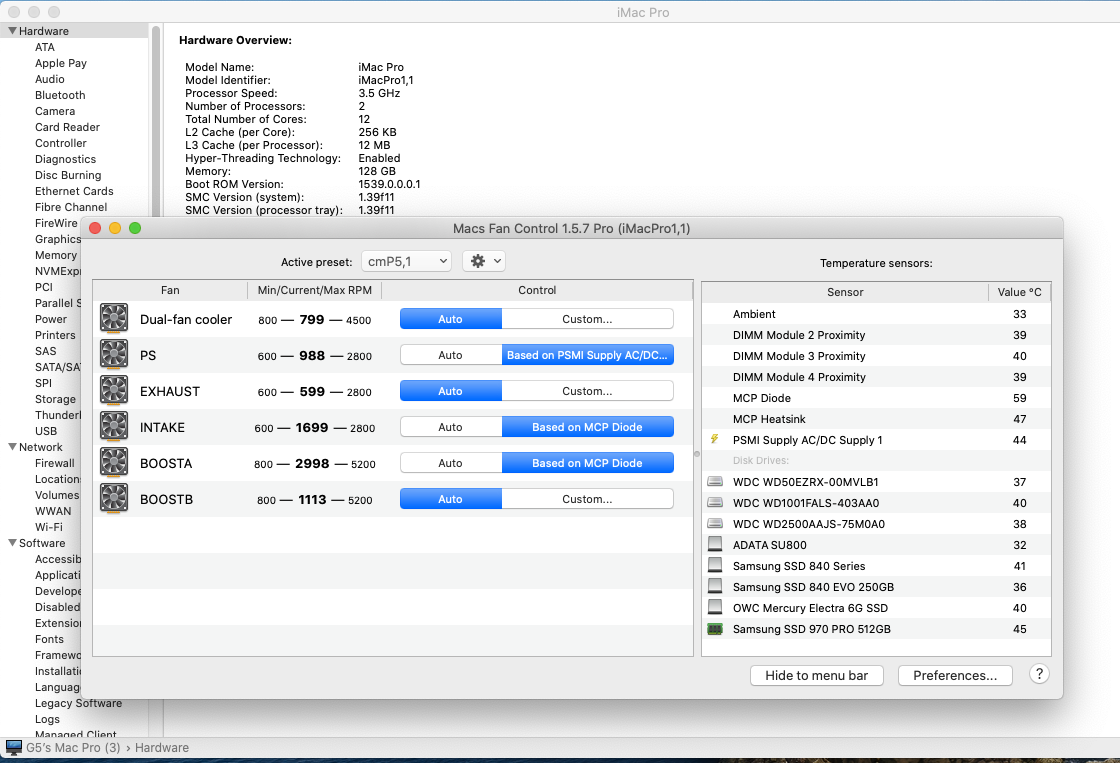This screenshot has width=1120, height=763.
Task: Click Hardware in the bottom path bar
Action: [x=162, y=747]
